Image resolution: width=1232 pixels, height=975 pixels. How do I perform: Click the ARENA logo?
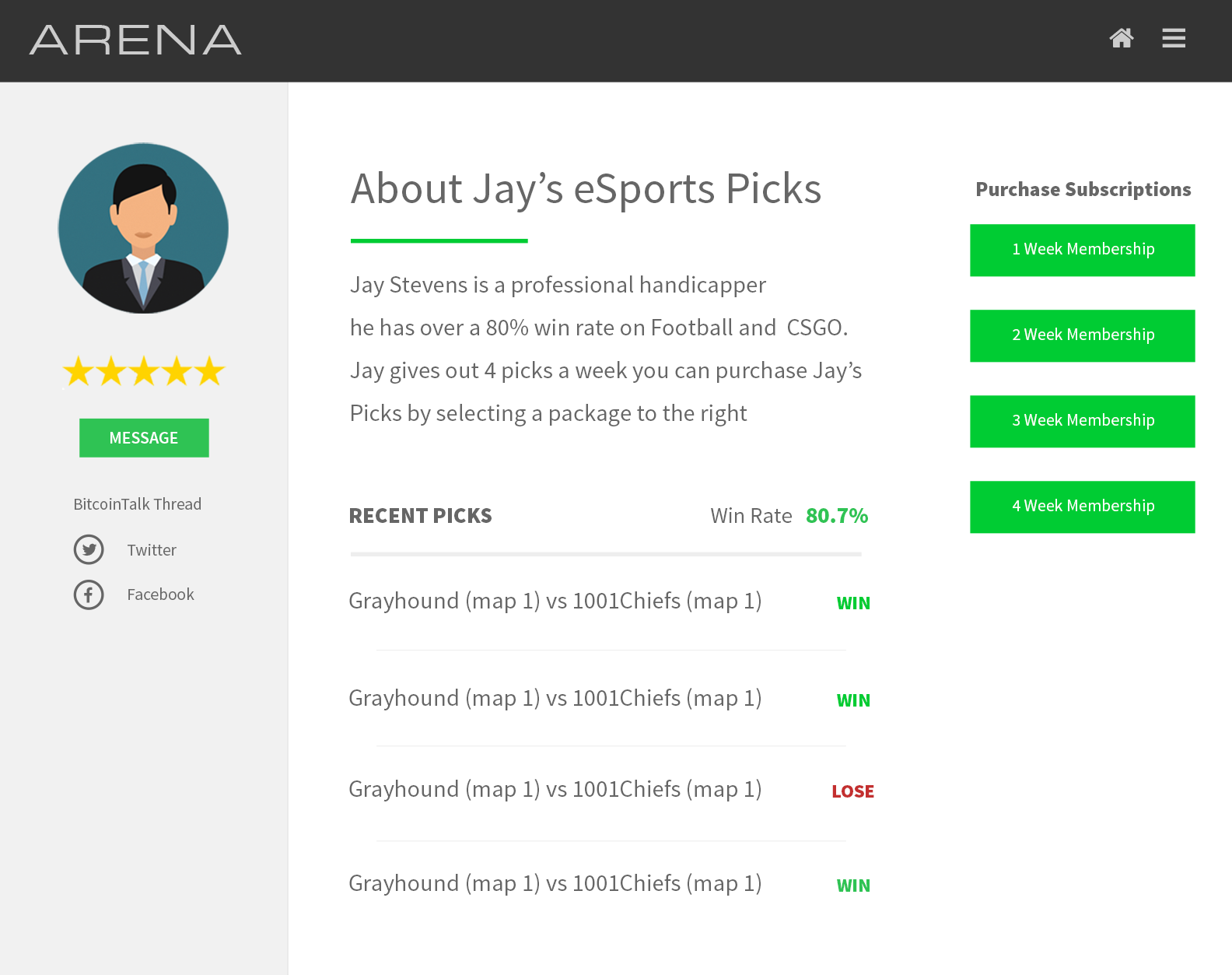(x=135, y=40)
